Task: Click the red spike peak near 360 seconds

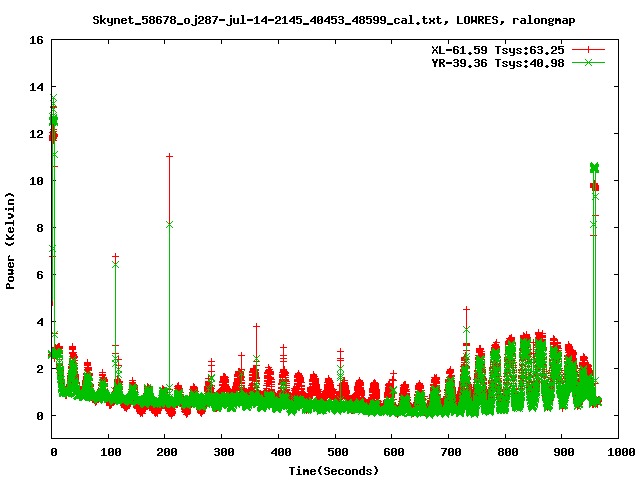Action: (x=256, y=326)
